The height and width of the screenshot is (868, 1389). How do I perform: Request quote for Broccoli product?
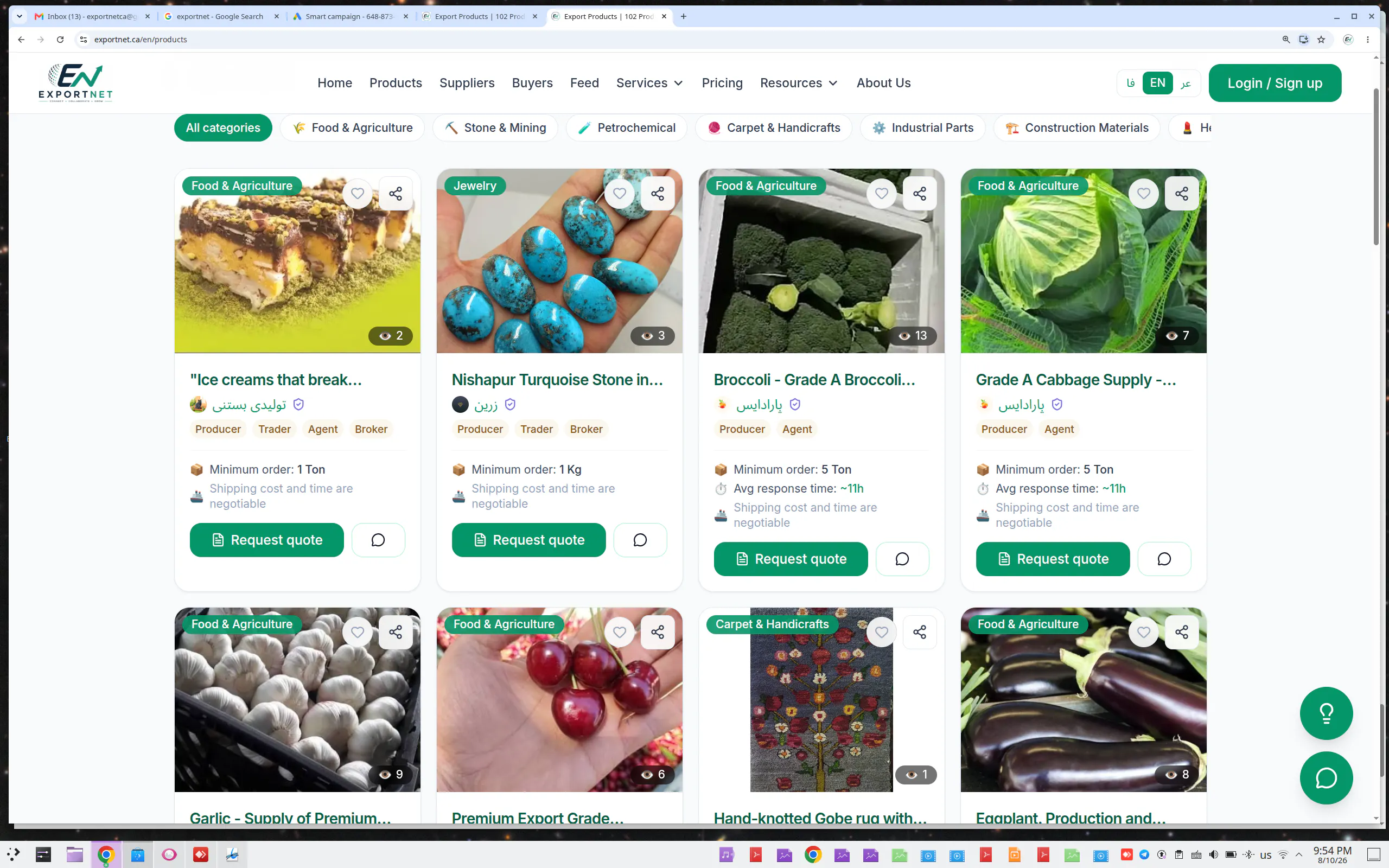click(x=791, y=559)
